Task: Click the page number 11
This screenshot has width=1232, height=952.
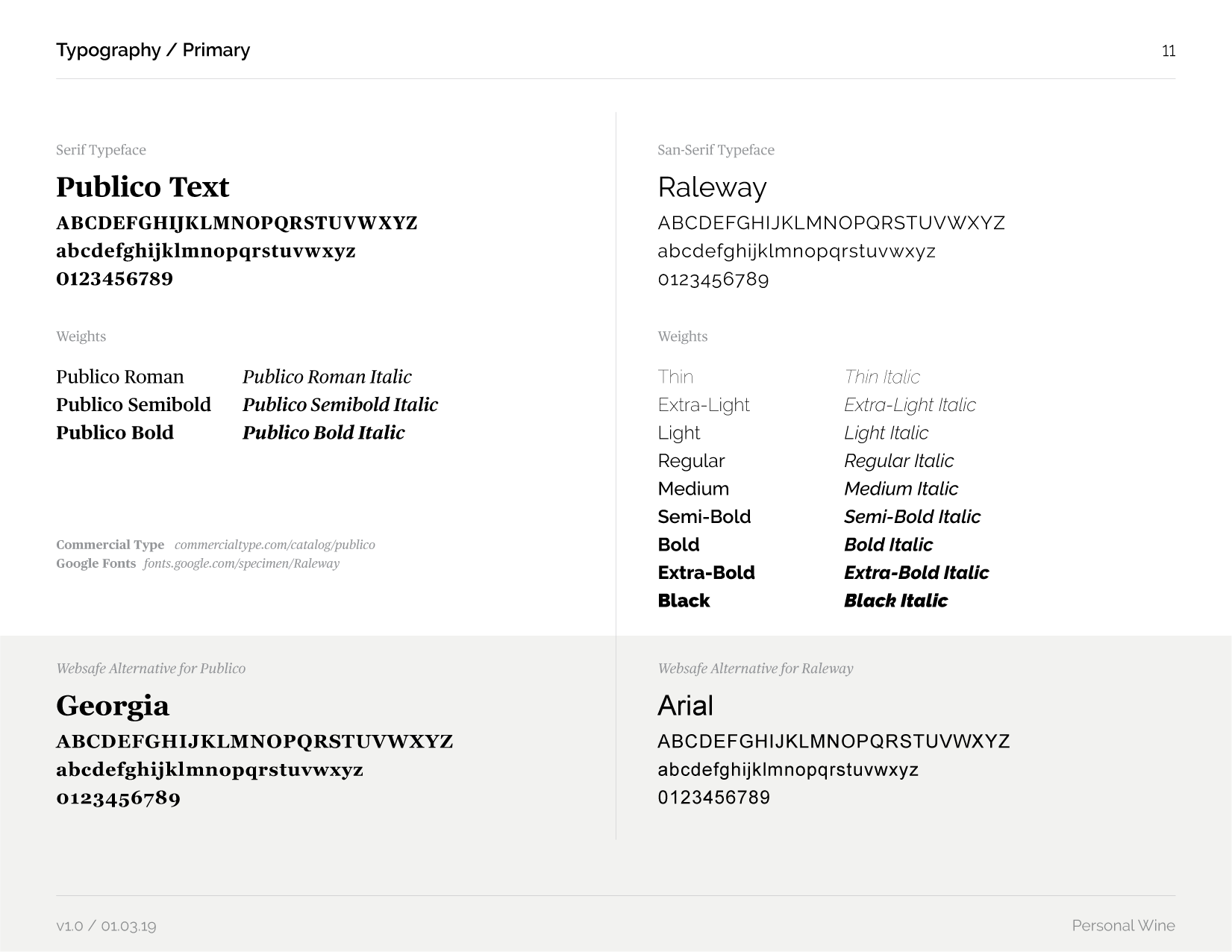Action: (1168, 51)
